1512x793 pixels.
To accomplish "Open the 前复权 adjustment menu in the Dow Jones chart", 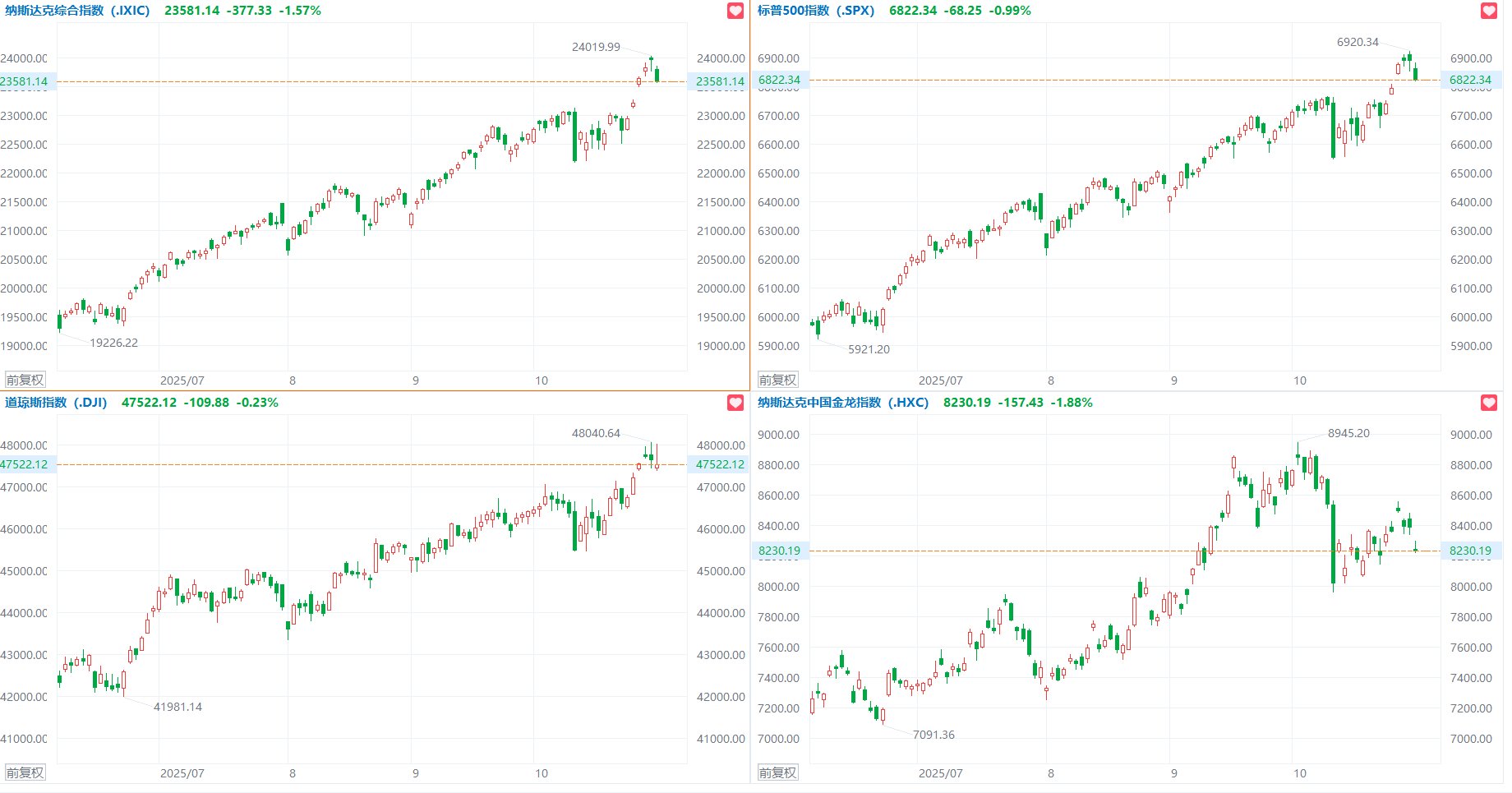I will [x=25, y=772].
